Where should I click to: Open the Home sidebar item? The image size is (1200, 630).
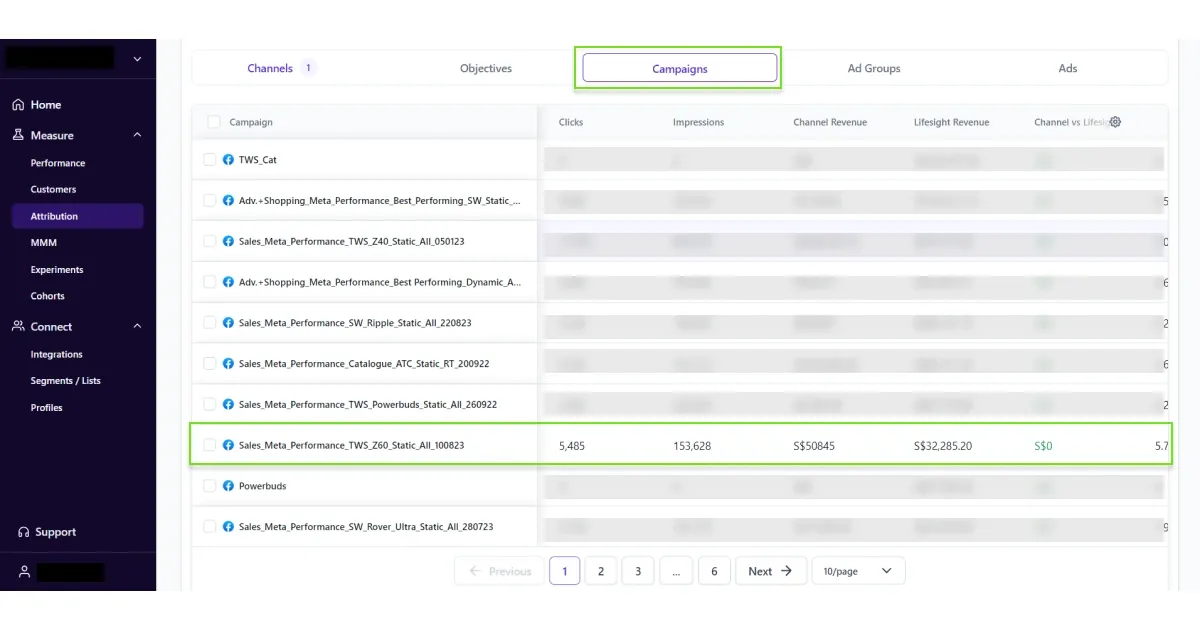pos(46,105)
